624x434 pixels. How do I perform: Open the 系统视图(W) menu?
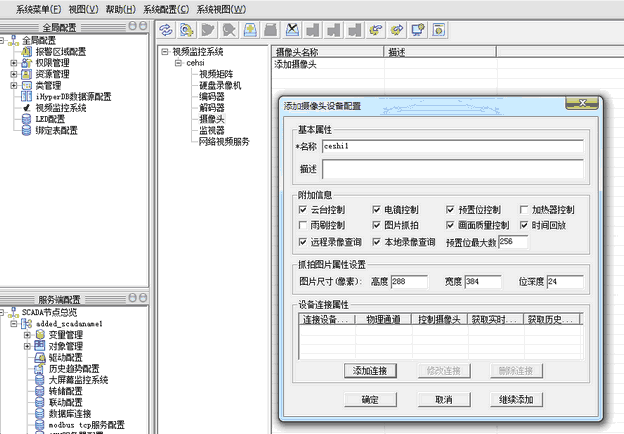click(x=221, y=9)
